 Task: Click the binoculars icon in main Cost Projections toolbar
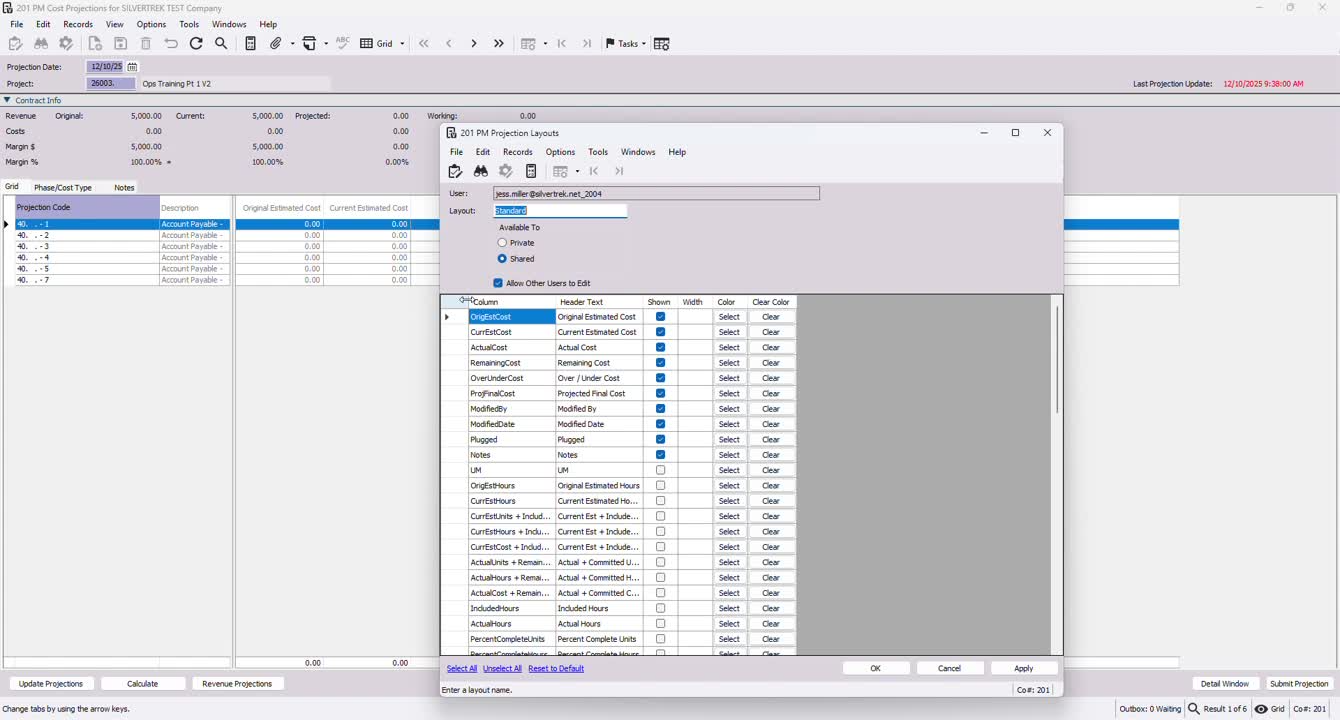pyautogui.click(x=41, y=43)
